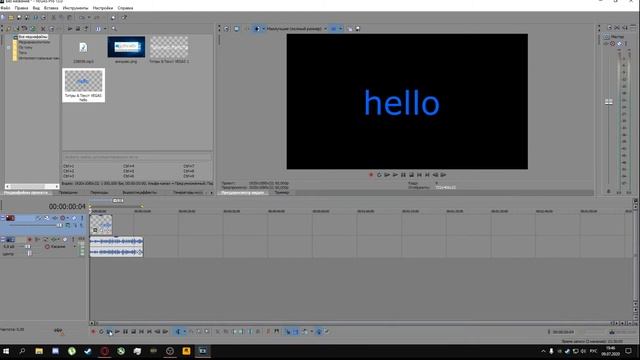Open Render As from the main toolbar

(36, 18)
